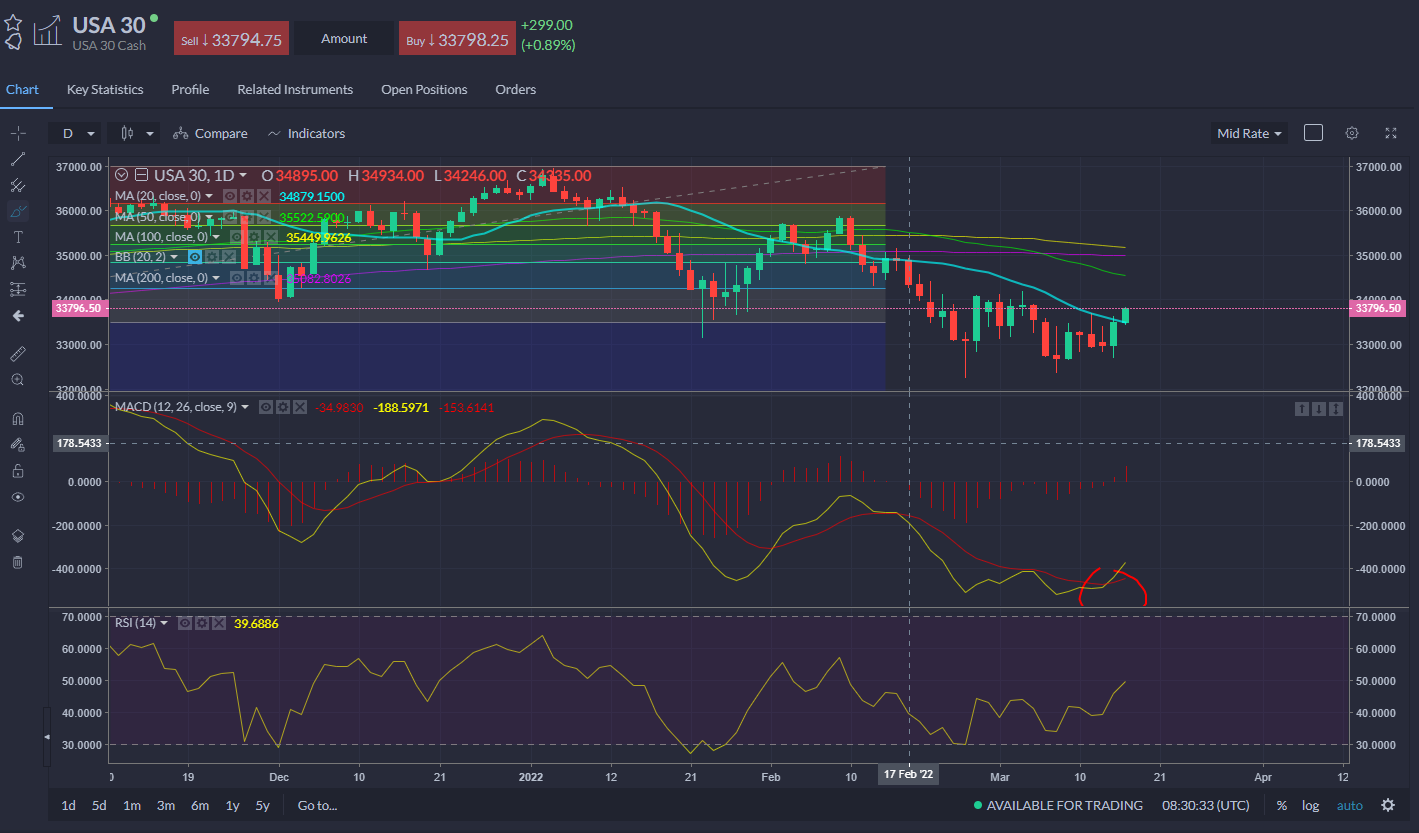Click the zoom-in magnifier tool
The width and height of the screenshot is (1419, 833).
click(x=17, y=380)
